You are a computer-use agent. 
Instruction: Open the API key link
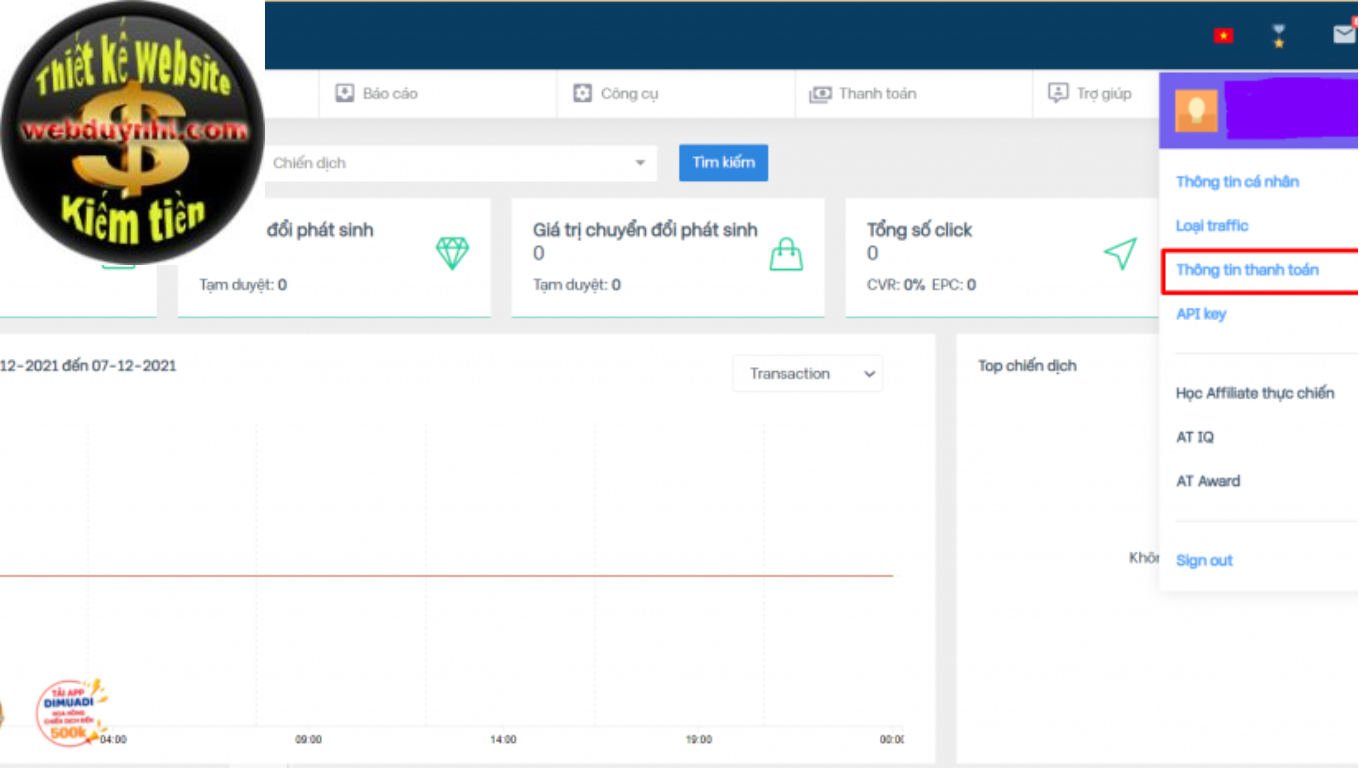1201,314
